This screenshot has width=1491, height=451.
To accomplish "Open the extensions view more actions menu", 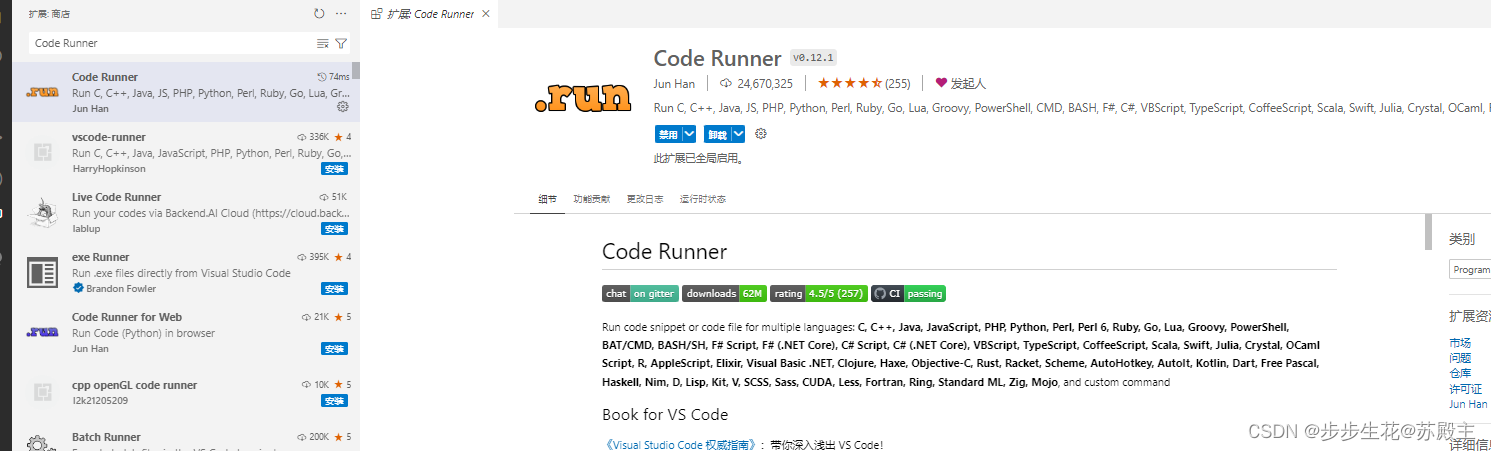I will coord(341,14).
